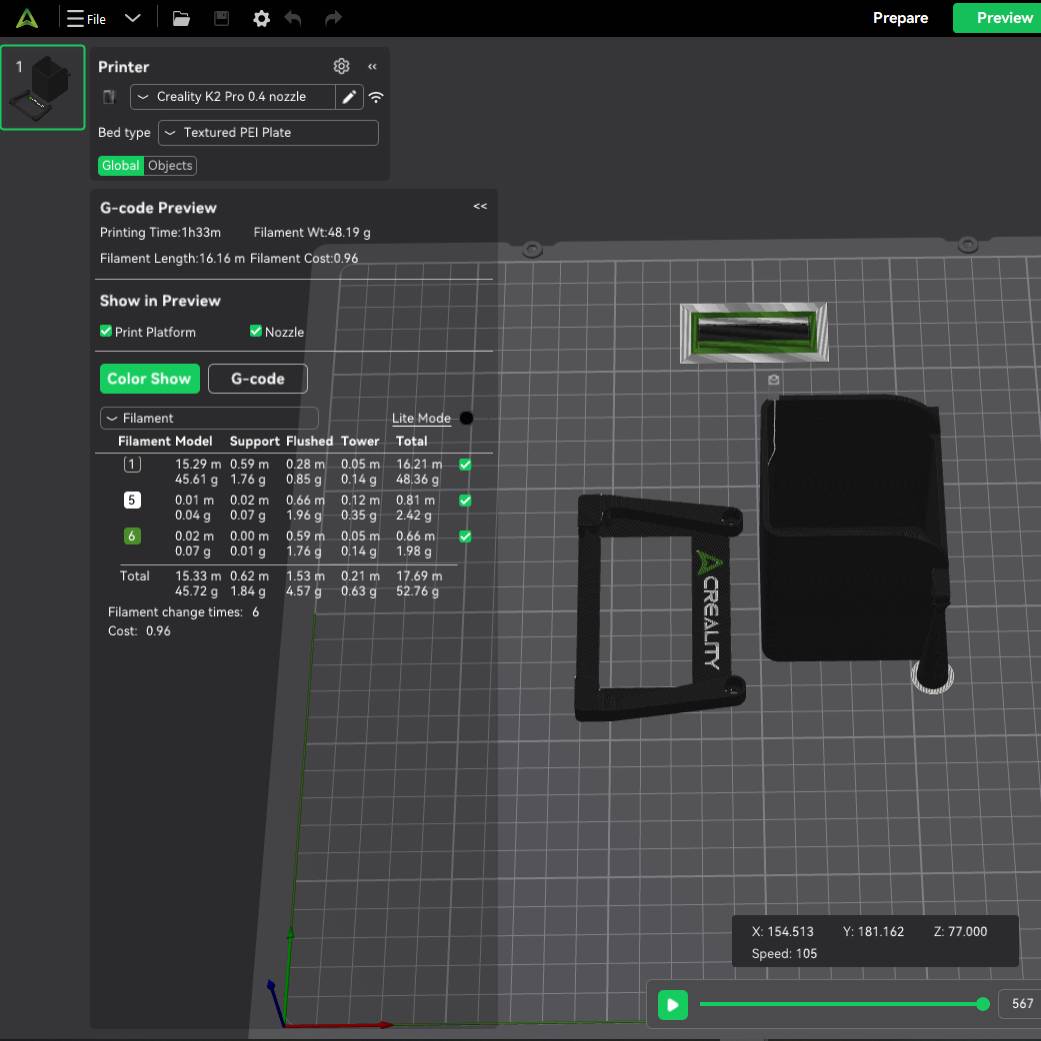Open a file using the folder icon
This screenshot has height=1041, width=1041.
coord(181,17)
